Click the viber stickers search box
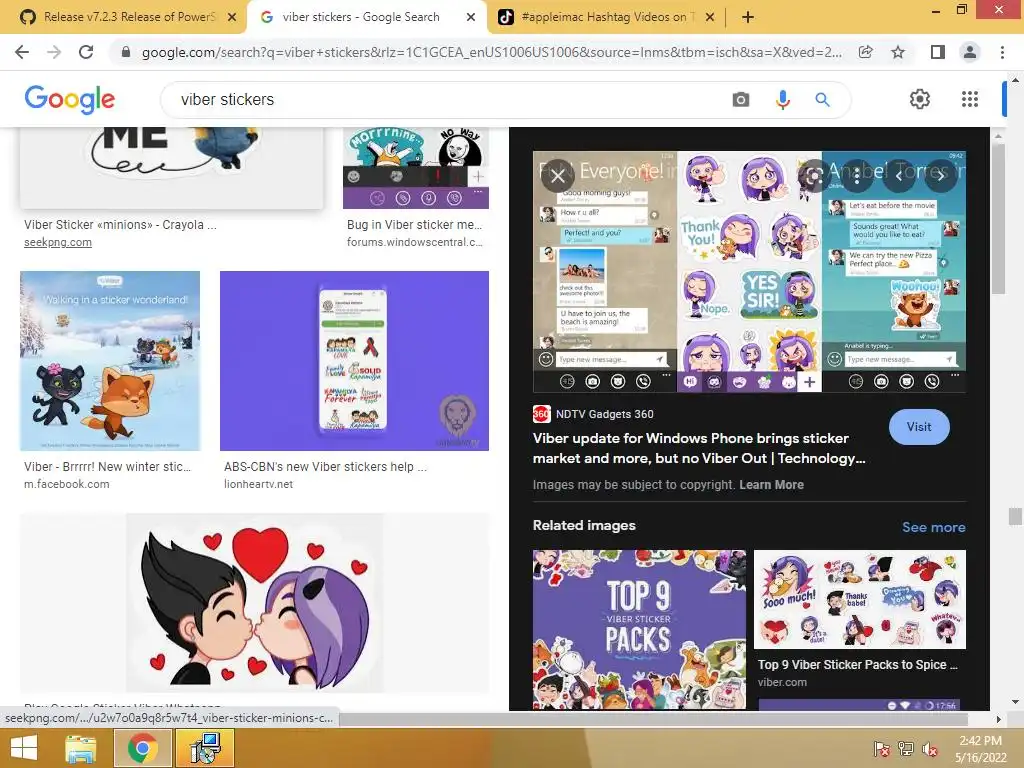 click(451, 100)
